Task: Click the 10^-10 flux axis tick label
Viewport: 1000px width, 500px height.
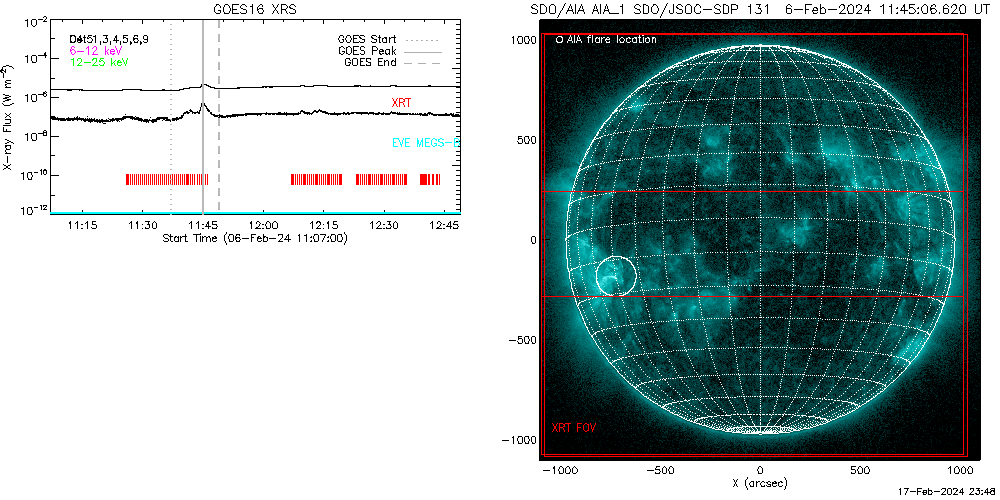Action: coord(35,176)
